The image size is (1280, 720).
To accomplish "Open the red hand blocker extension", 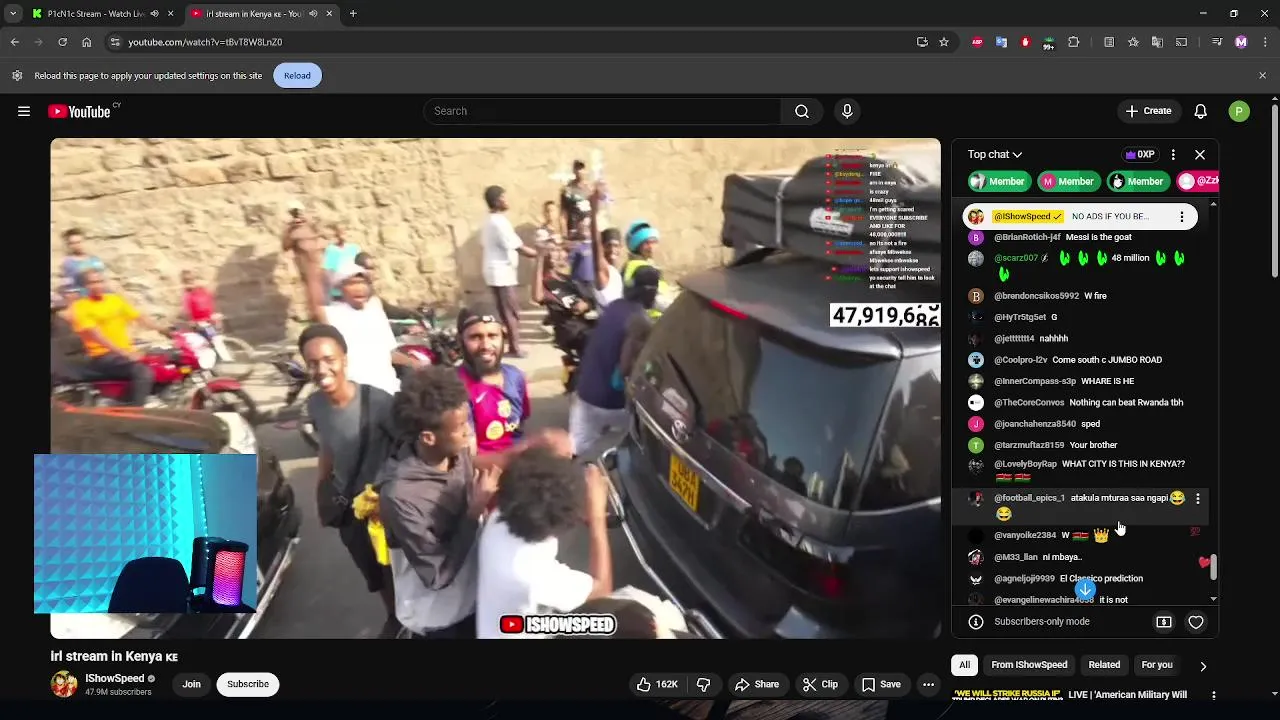I will 1025,42.
